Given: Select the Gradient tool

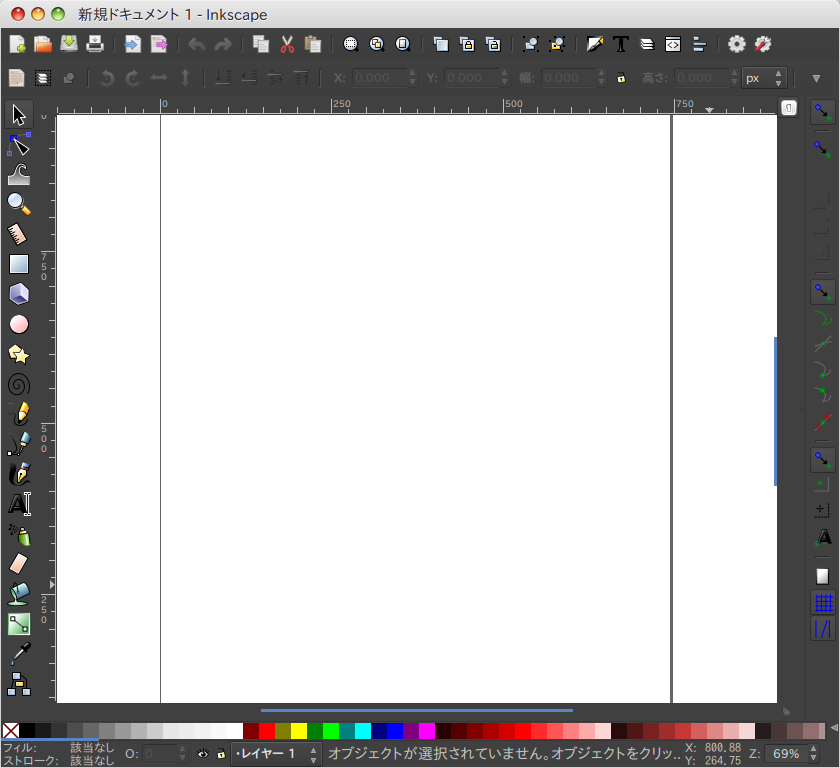Looking at the screenshot, I should (x=19, y=624).
